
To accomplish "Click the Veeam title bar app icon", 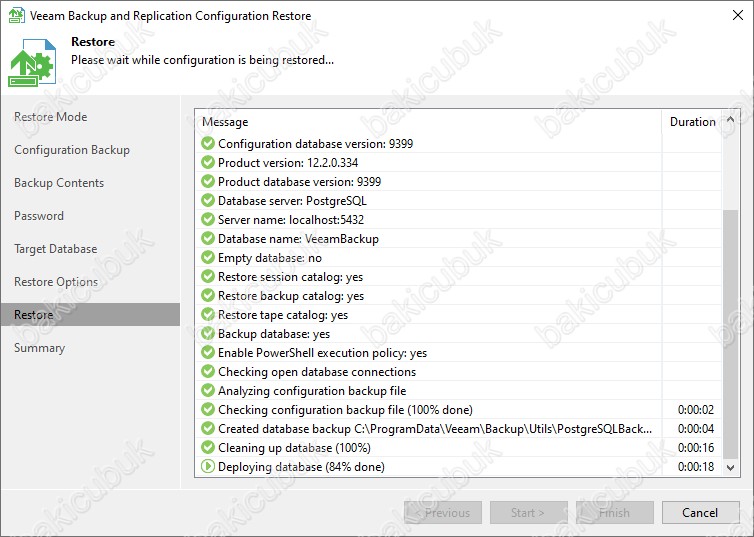I will click(17, 15).
